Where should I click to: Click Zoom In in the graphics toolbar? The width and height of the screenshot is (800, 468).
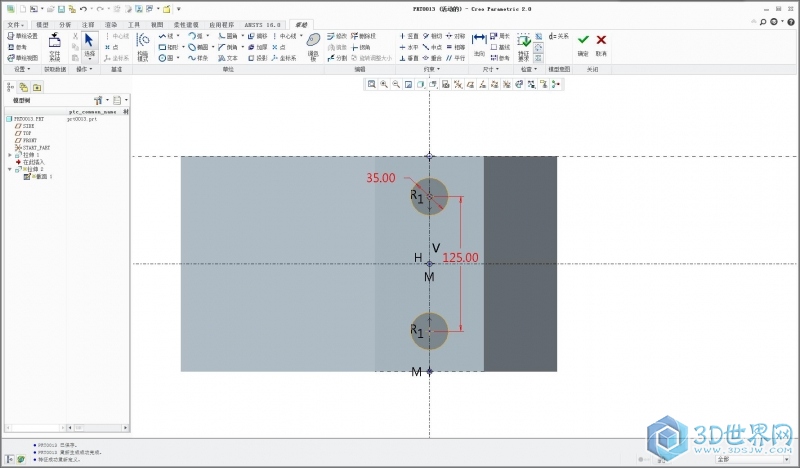[384, 84]
